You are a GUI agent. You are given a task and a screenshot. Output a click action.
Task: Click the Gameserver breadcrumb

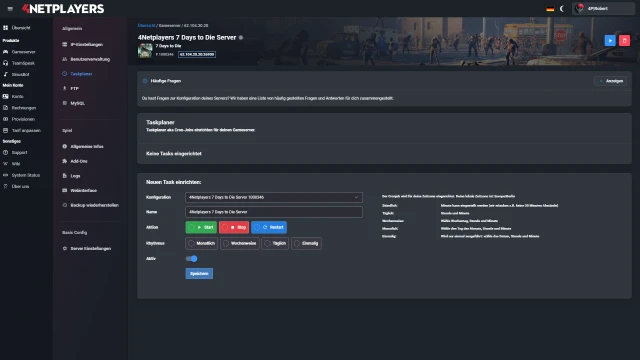[169, 25]
